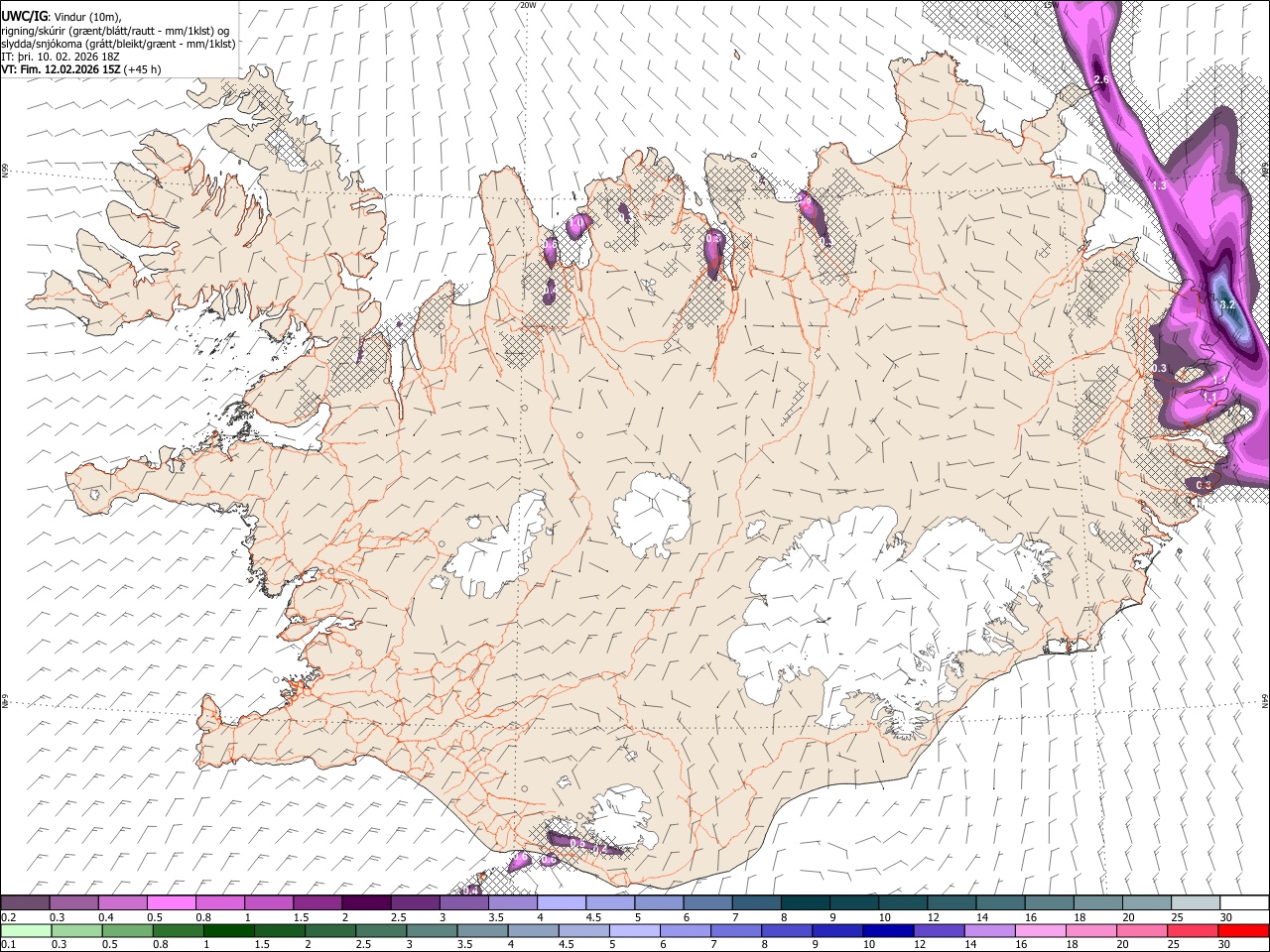This screenshot has width=1270, height=952.
Task: Pick the upper scale swatch between 1 and 1.5
Action: (x=268, y=903)
